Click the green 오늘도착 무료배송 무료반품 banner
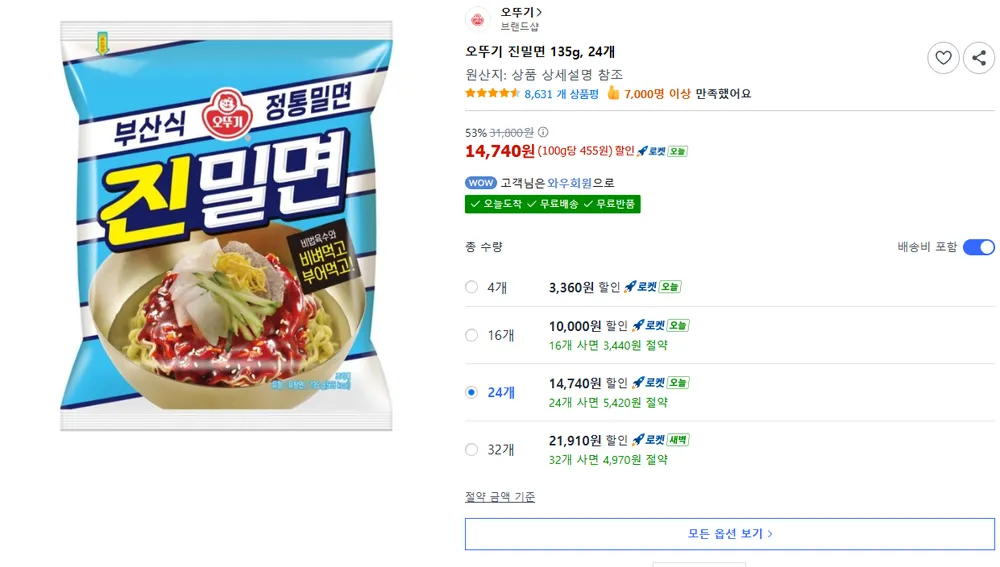The image size is (1000, 567). (x=552, y=204)
